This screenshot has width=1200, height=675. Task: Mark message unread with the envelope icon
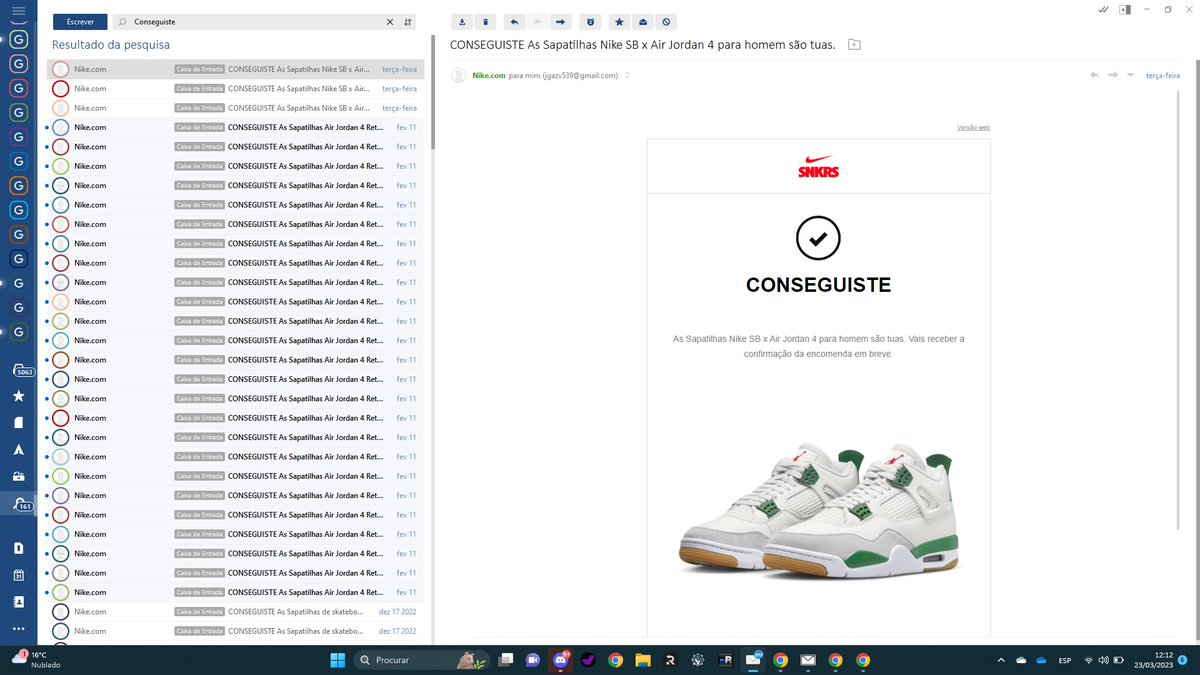pos(642,21)
